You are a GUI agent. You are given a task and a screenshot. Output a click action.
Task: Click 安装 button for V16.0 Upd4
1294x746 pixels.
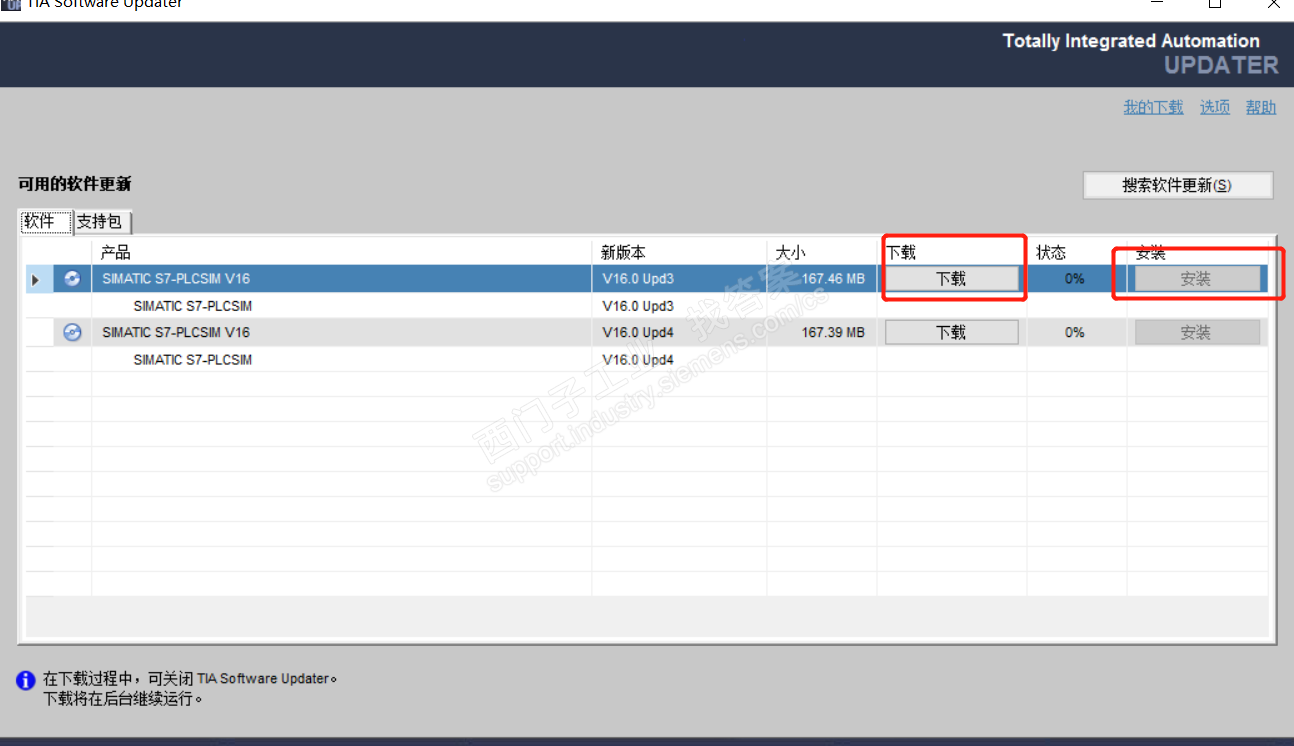click(x=1197, y=333)
